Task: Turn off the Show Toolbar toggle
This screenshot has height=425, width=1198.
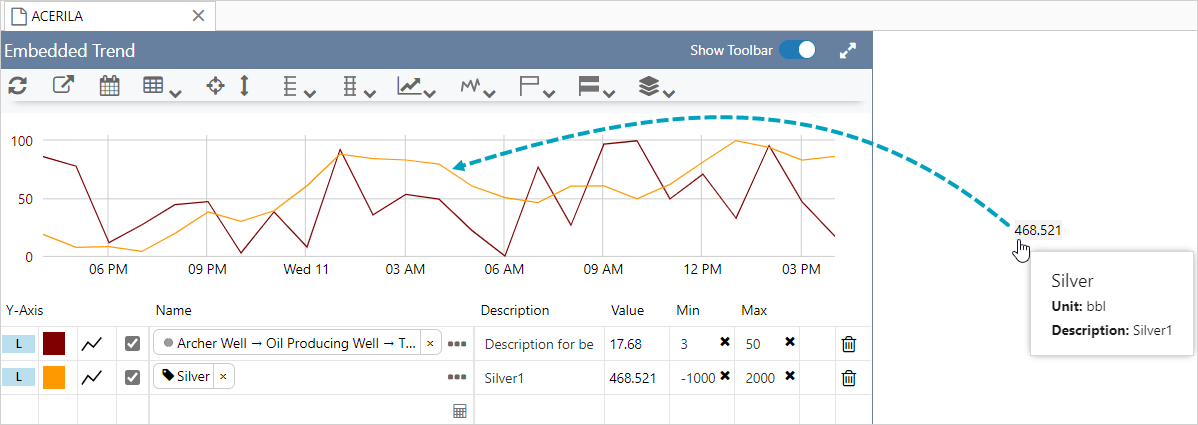Action: [x=798, y=51]
